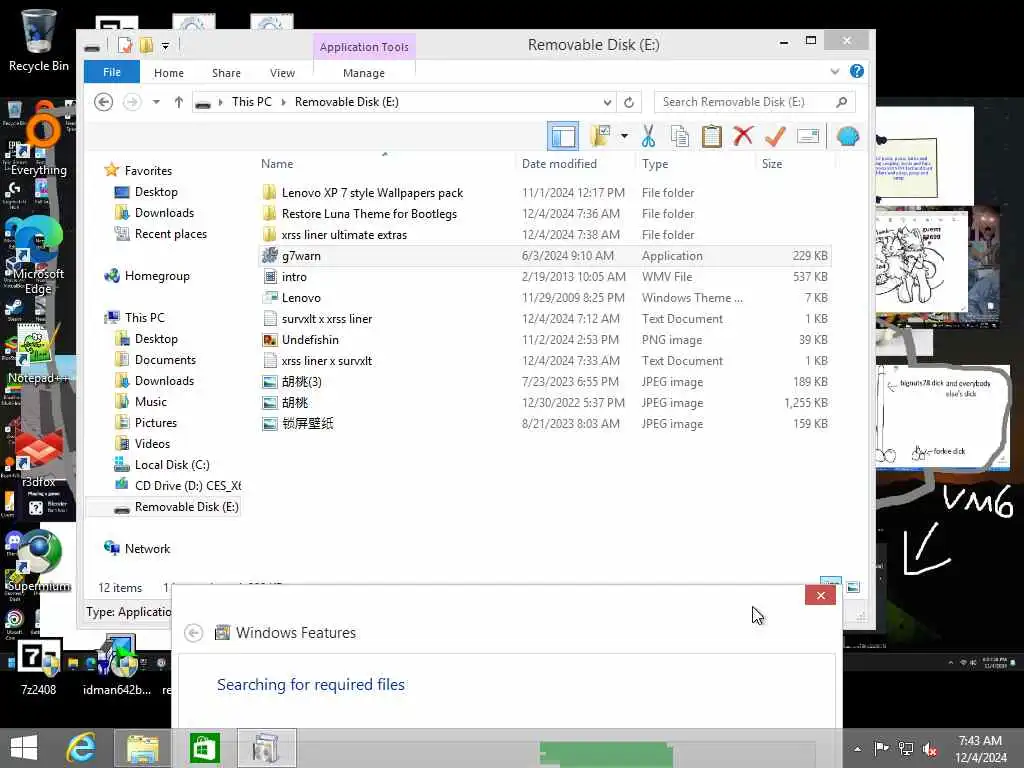Expand the ribbon with the chevron
Screen dimensions: 1024x768
[x=835, y=71]
